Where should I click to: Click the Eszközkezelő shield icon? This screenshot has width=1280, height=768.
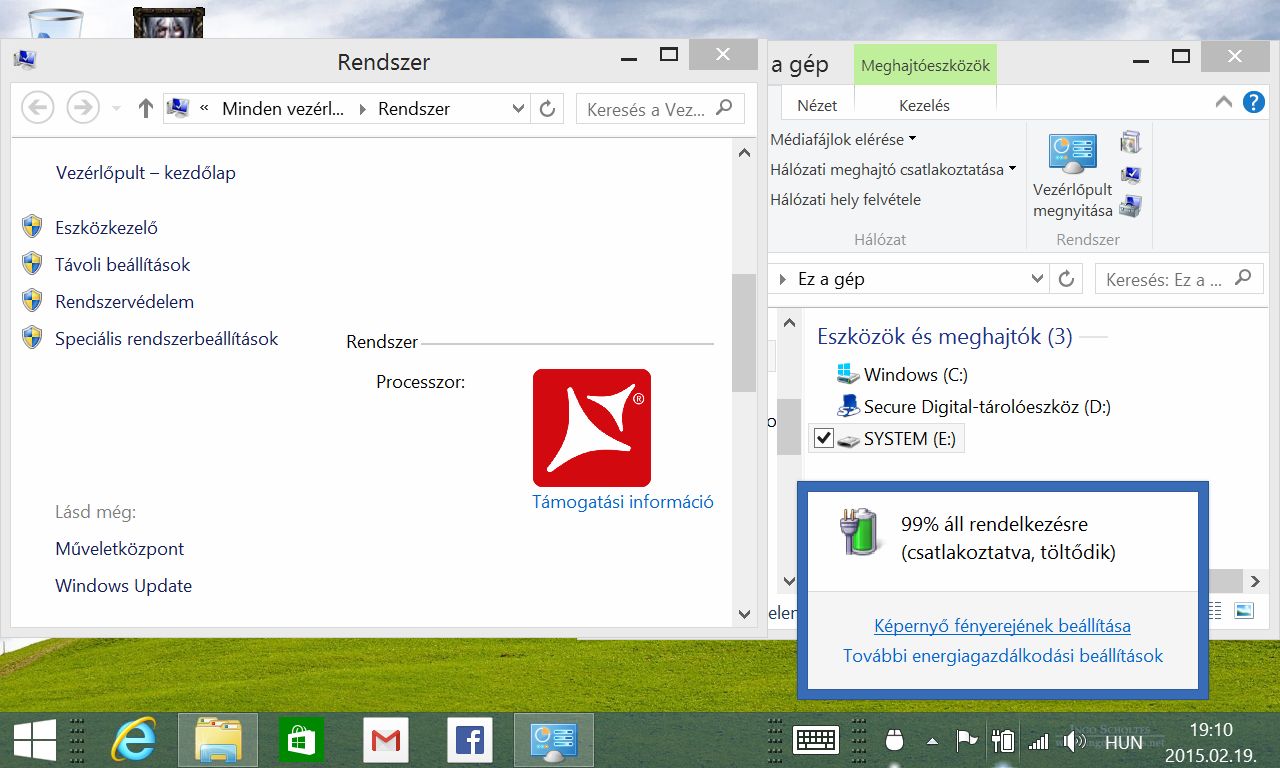coord(32,226)
